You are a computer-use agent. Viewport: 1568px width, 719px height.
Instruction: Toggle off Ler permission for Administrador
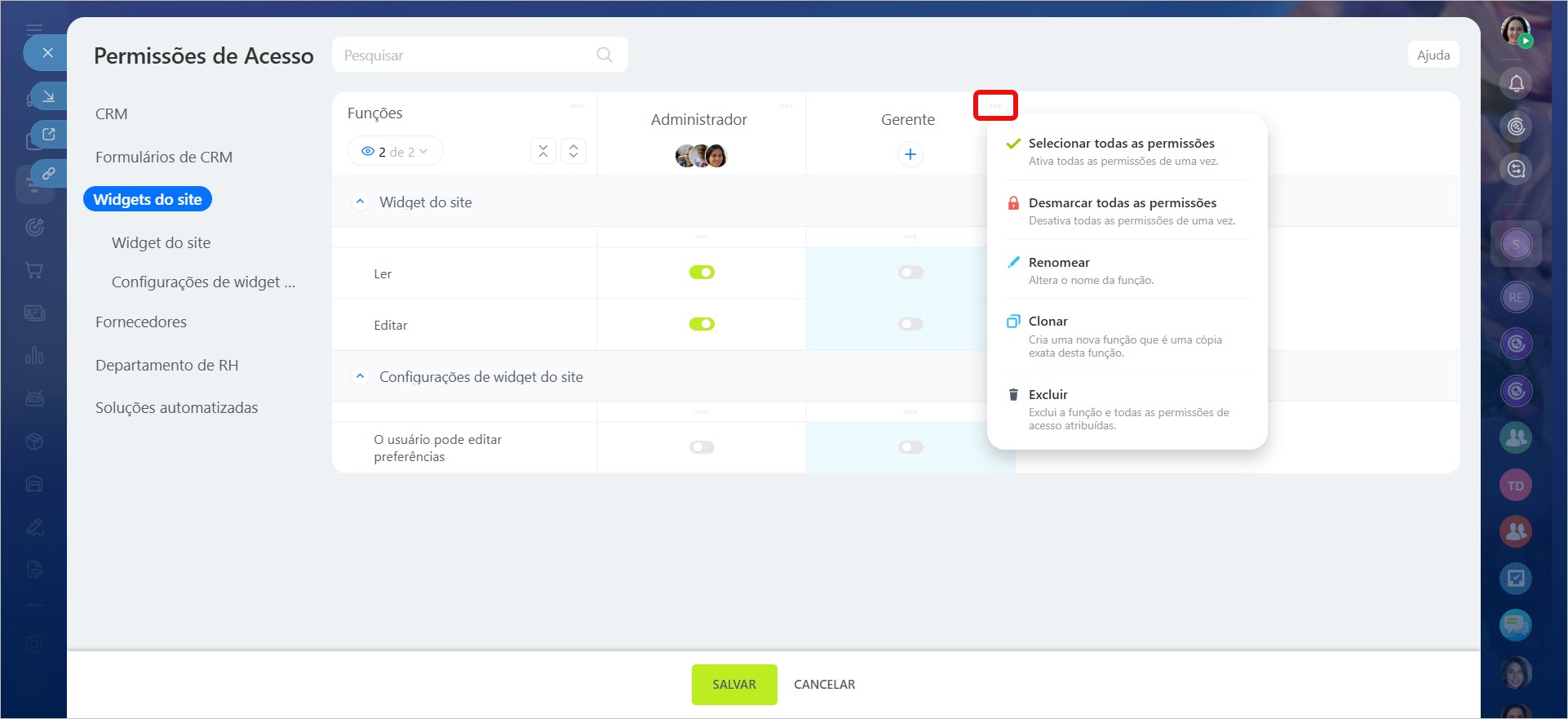point(702,273)
